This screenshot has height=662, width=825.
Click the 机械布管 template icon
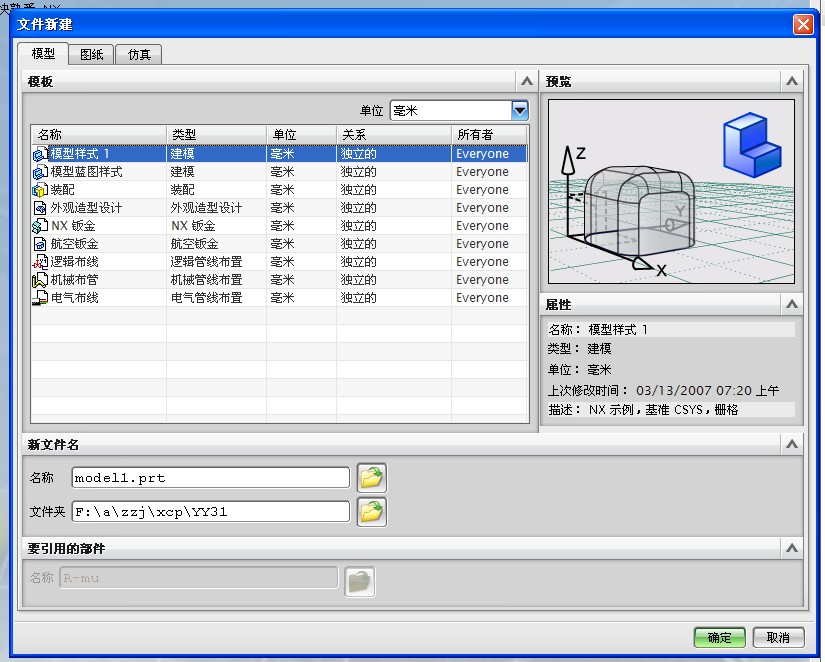point(40,279)
